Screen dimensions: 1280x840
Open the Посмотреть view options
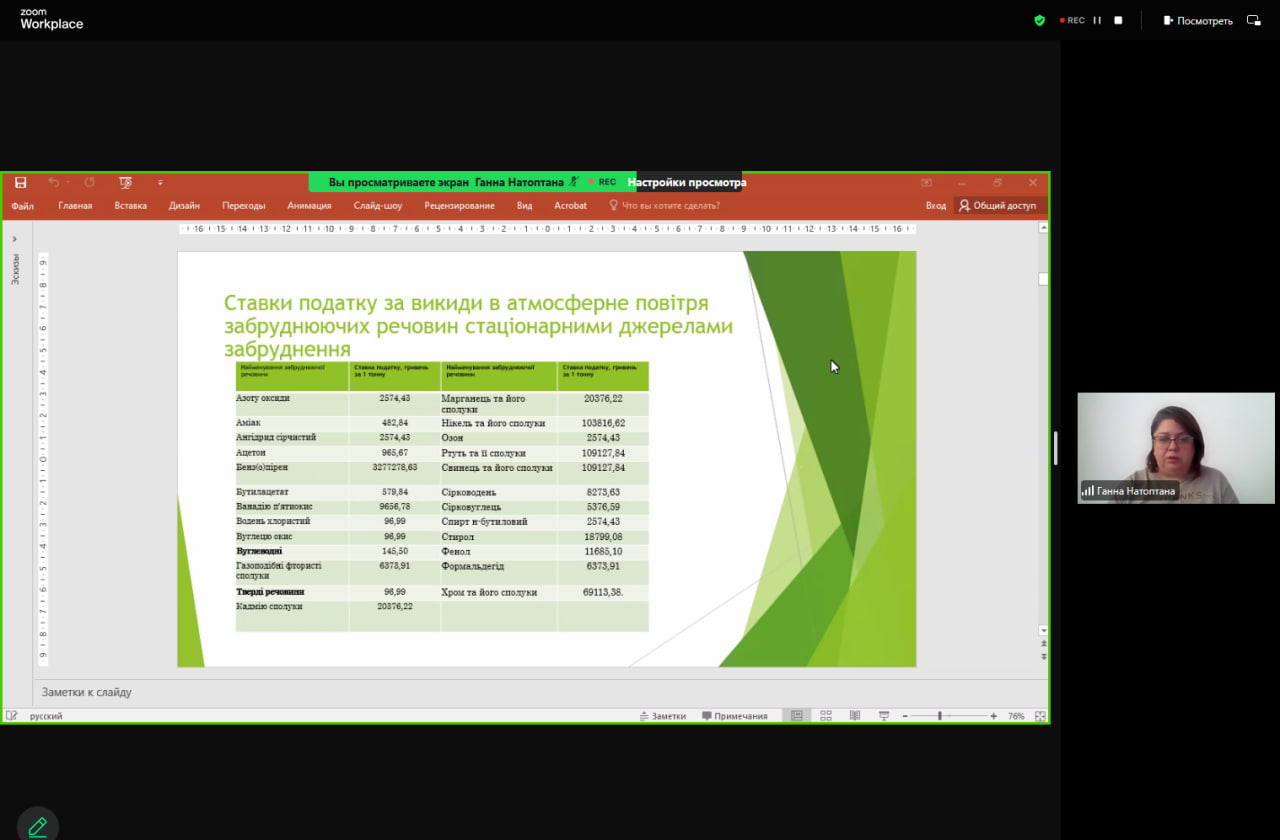[x=1198, y=20]
